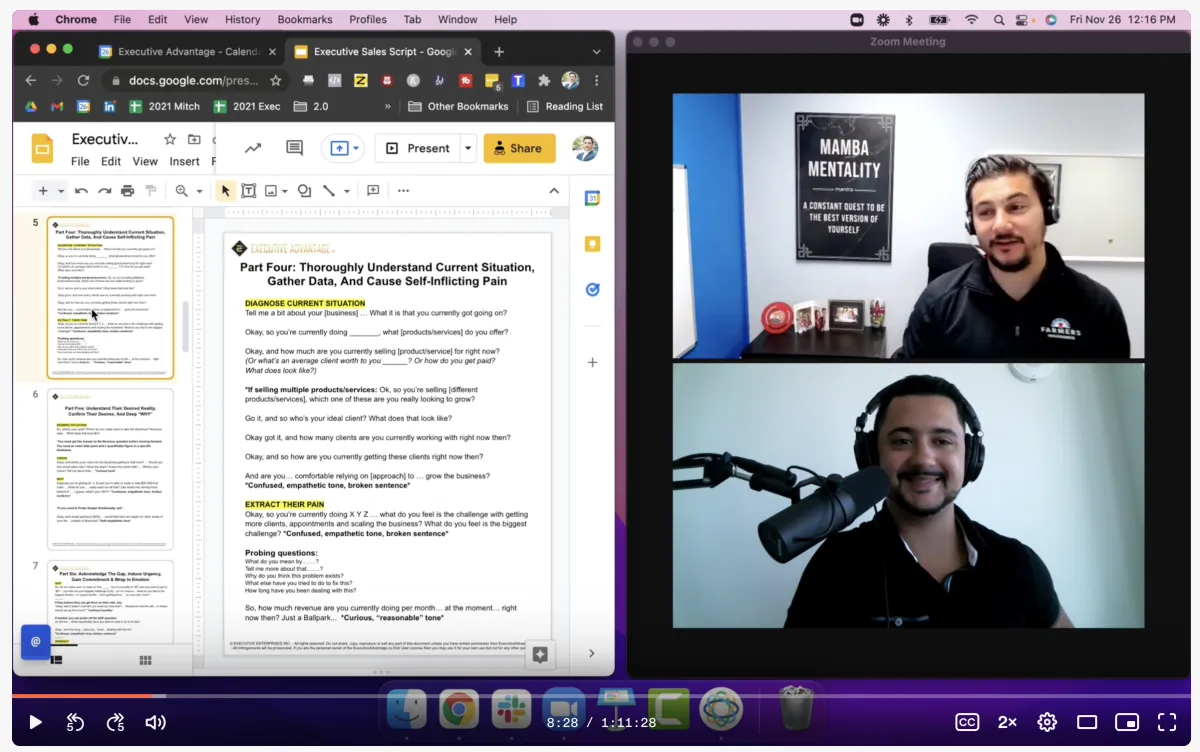Click the redo arrow in Slides toolbar

coord(104,191)
